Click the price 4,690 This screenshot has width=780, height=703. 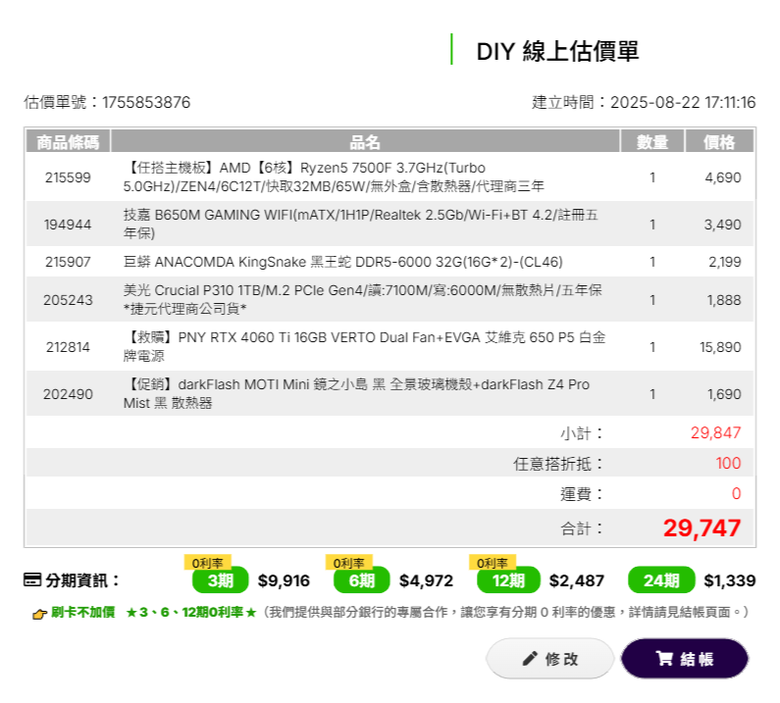point(723,177)
